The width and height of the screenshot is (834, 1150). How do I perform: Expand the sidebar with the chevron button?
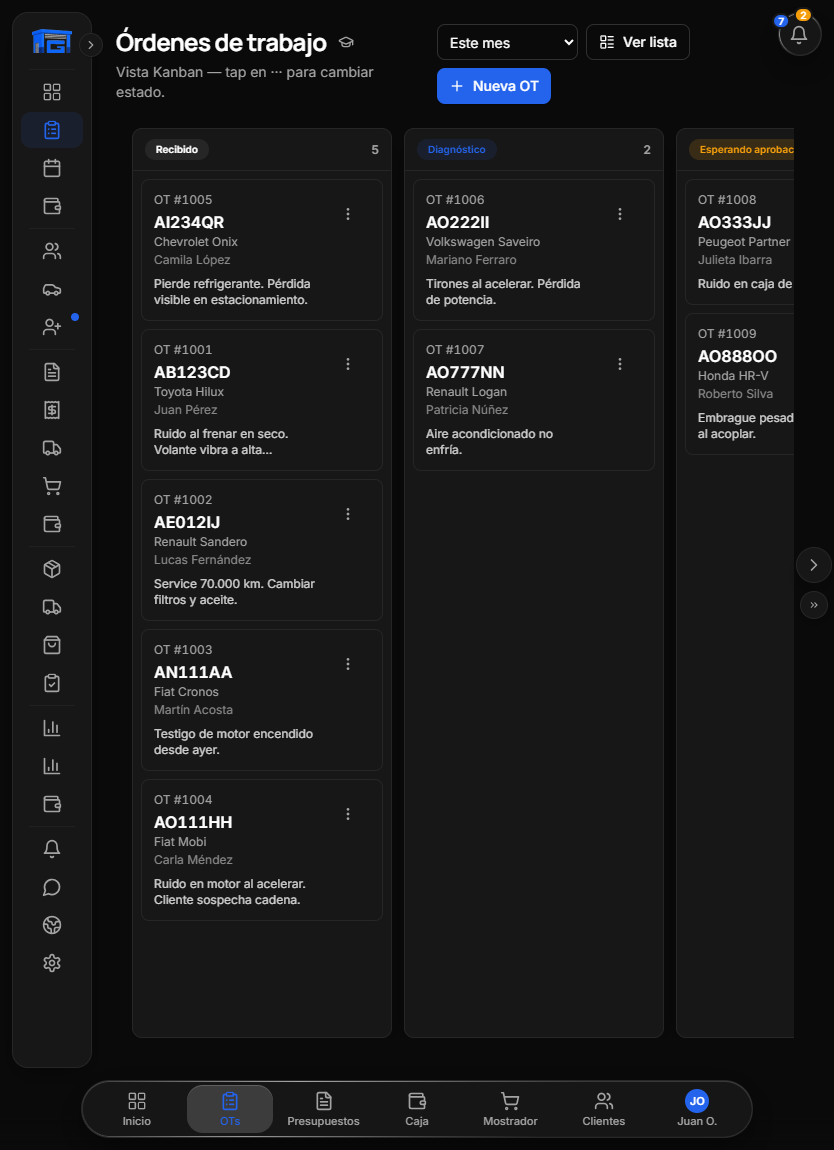coord(90,45)
